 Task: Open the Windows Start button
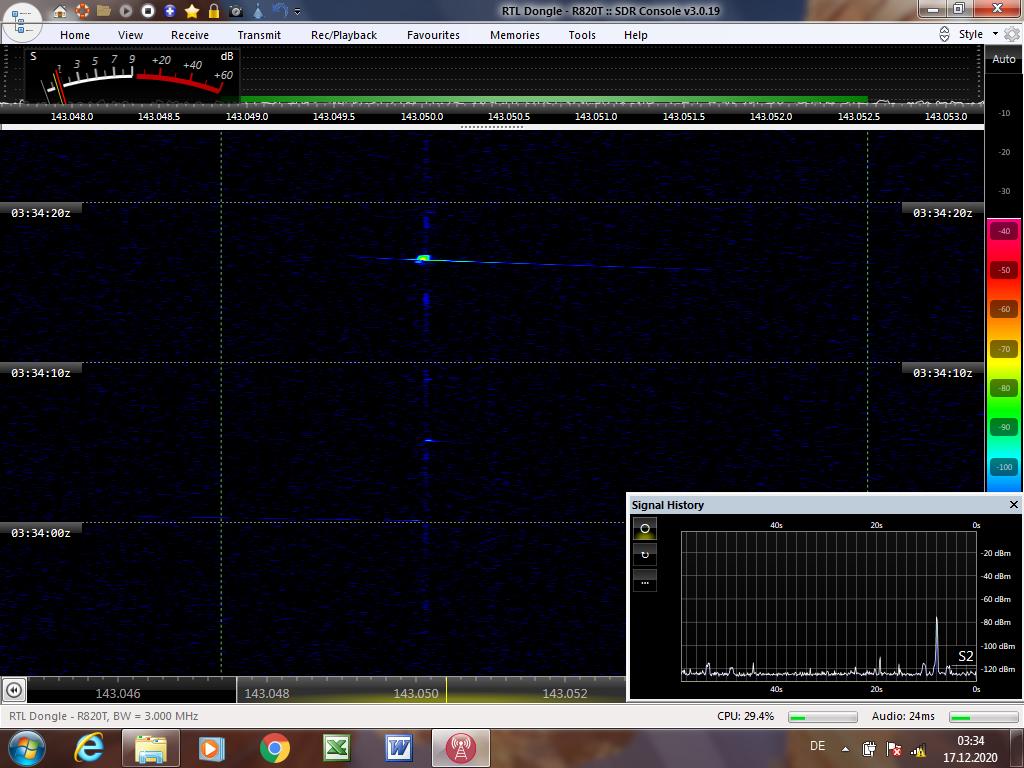coord(25,748)
